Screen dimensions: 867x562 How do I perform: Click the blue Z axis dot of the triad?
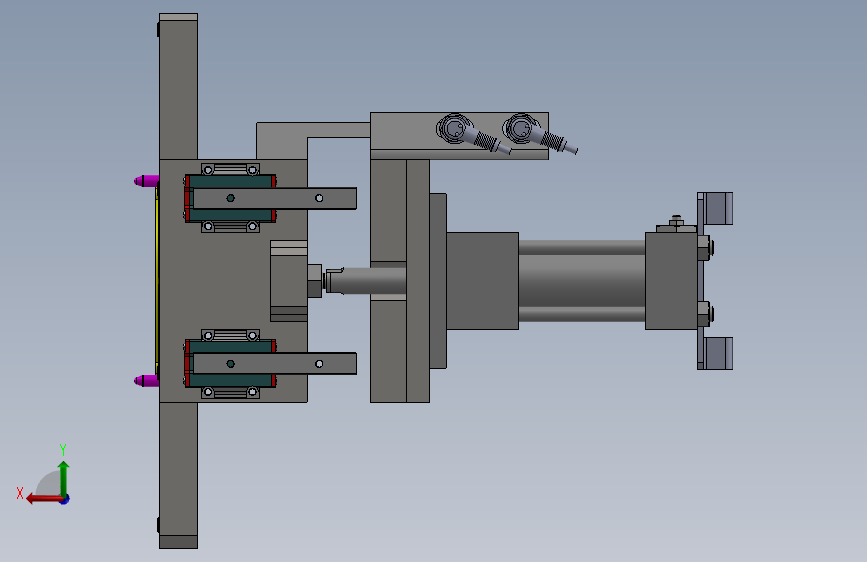[65, 500]
